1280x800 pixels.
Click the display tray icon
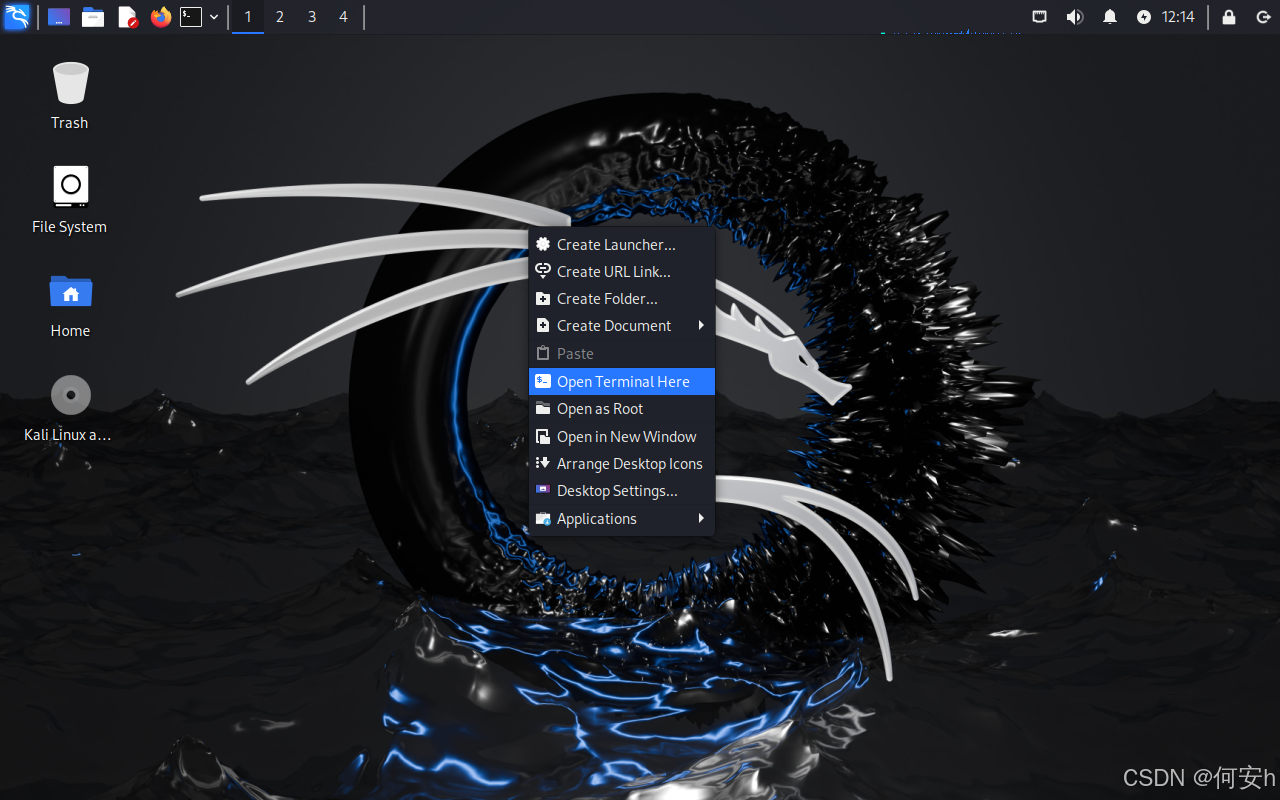1040,17
